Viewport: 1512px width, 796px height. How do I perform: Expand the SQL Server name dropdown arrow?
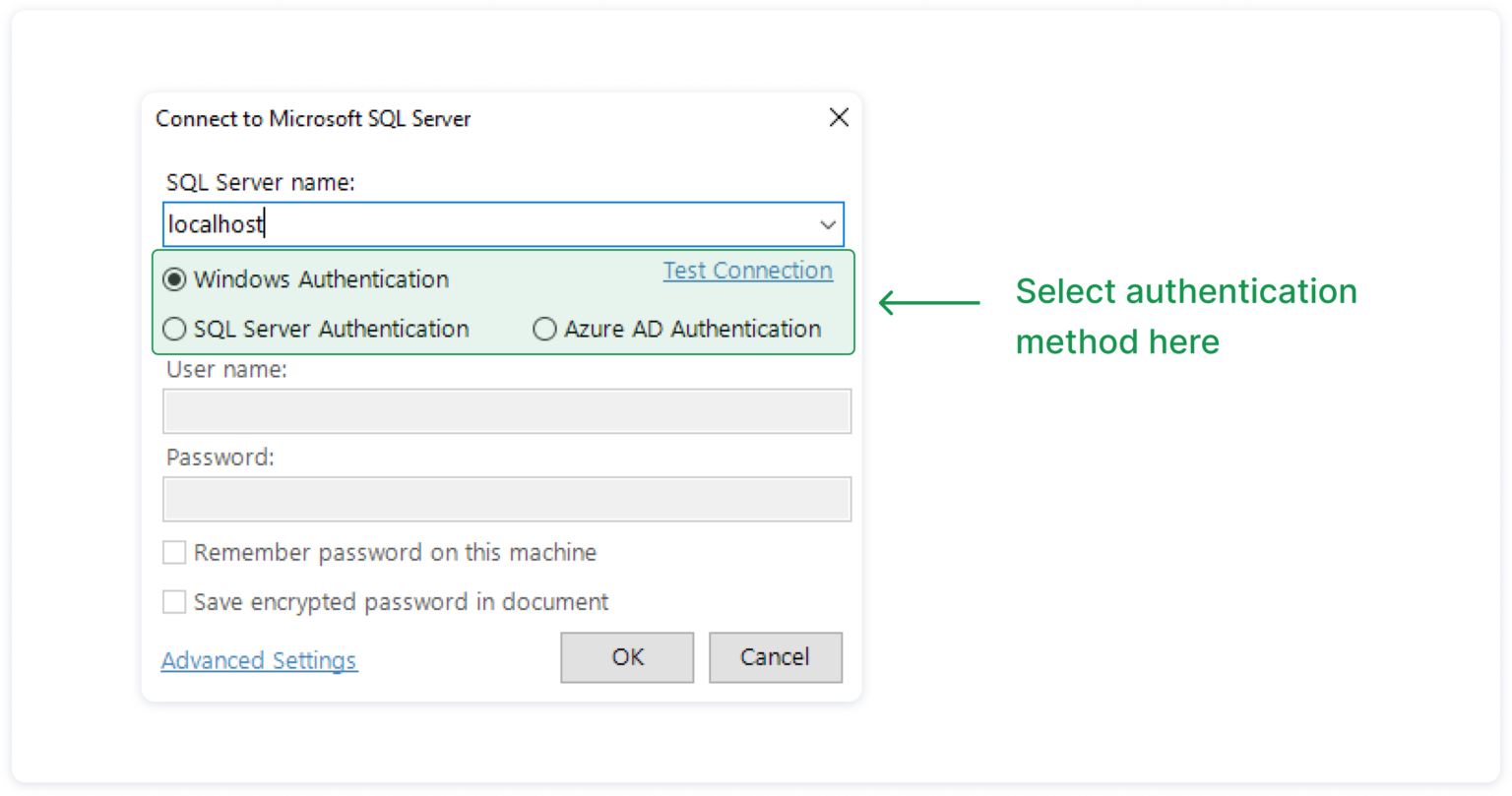coord(827,225)
